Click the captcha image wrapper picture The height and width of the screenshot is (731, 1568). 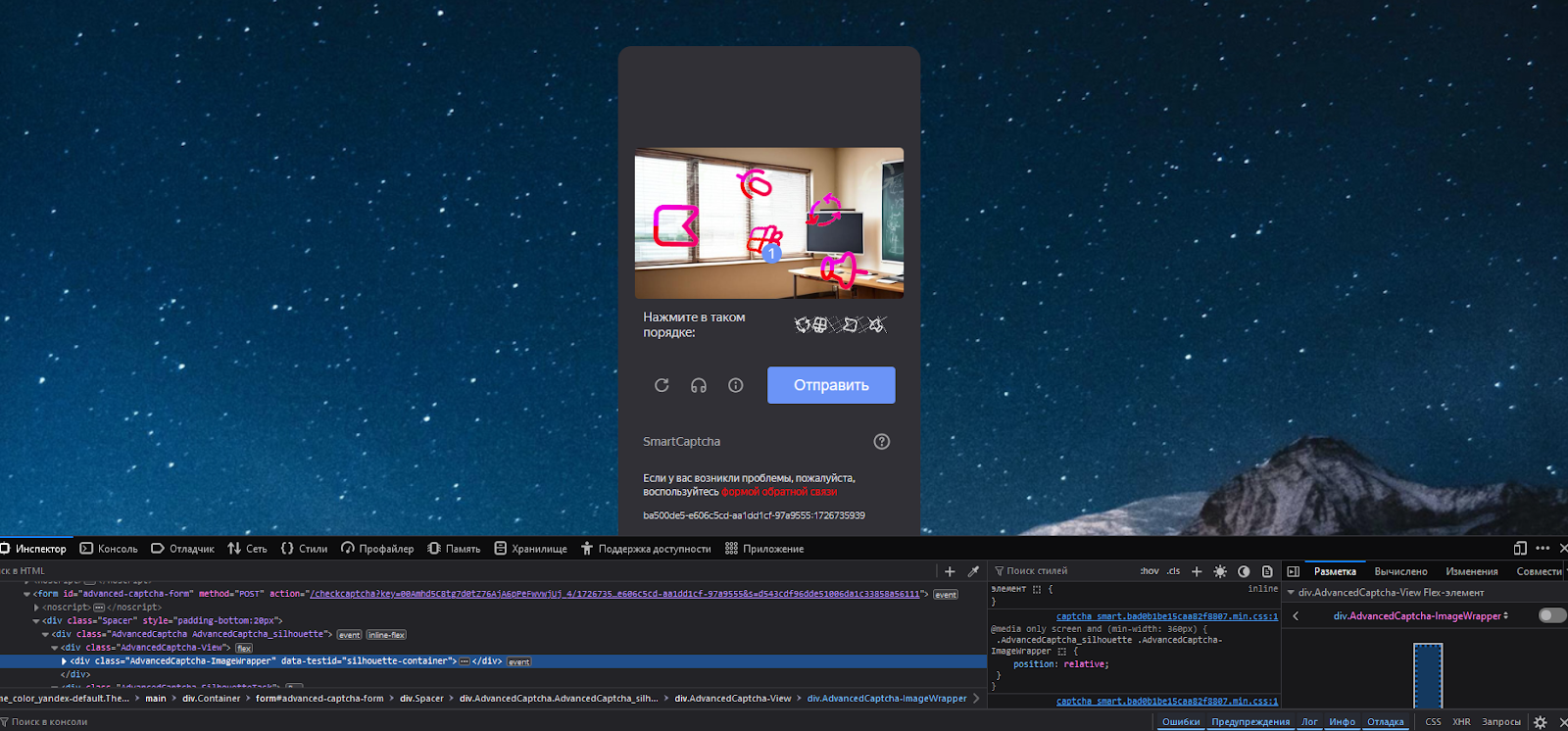[x=769, y=223]
